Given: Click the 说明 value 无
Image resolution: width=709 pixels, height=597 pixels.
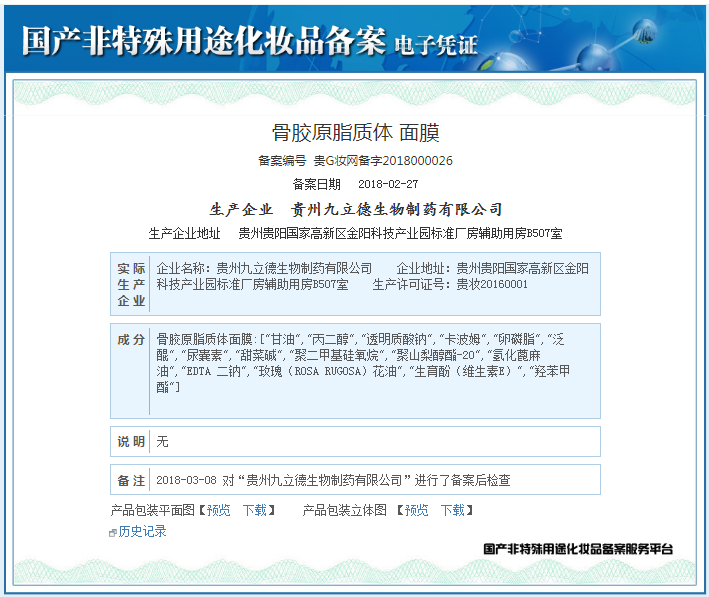Looking at the screenshot, I should pos(162,441).
